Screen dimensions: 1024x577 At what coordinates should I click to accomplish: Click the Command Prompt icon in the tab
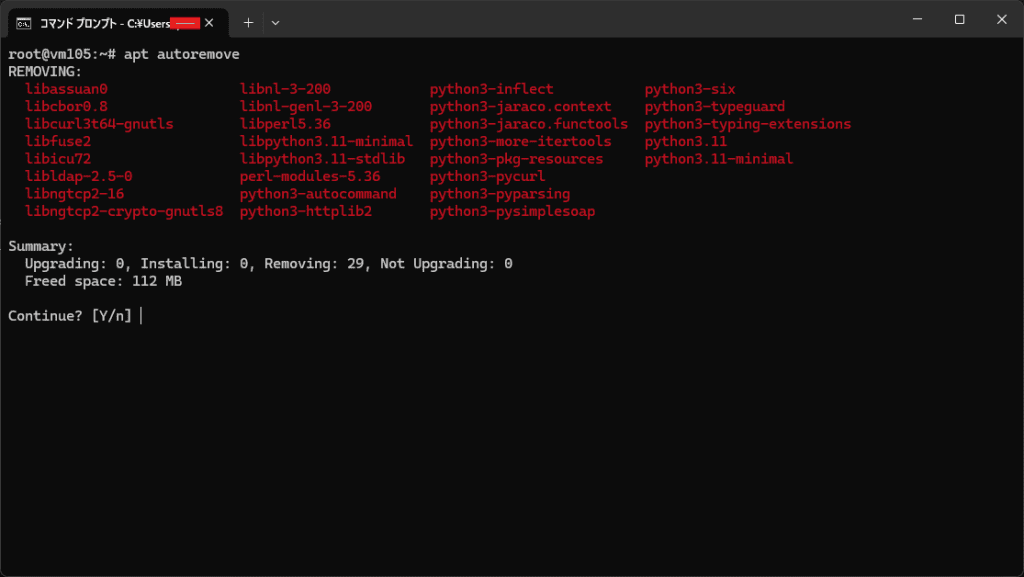[x=23, y=22]
